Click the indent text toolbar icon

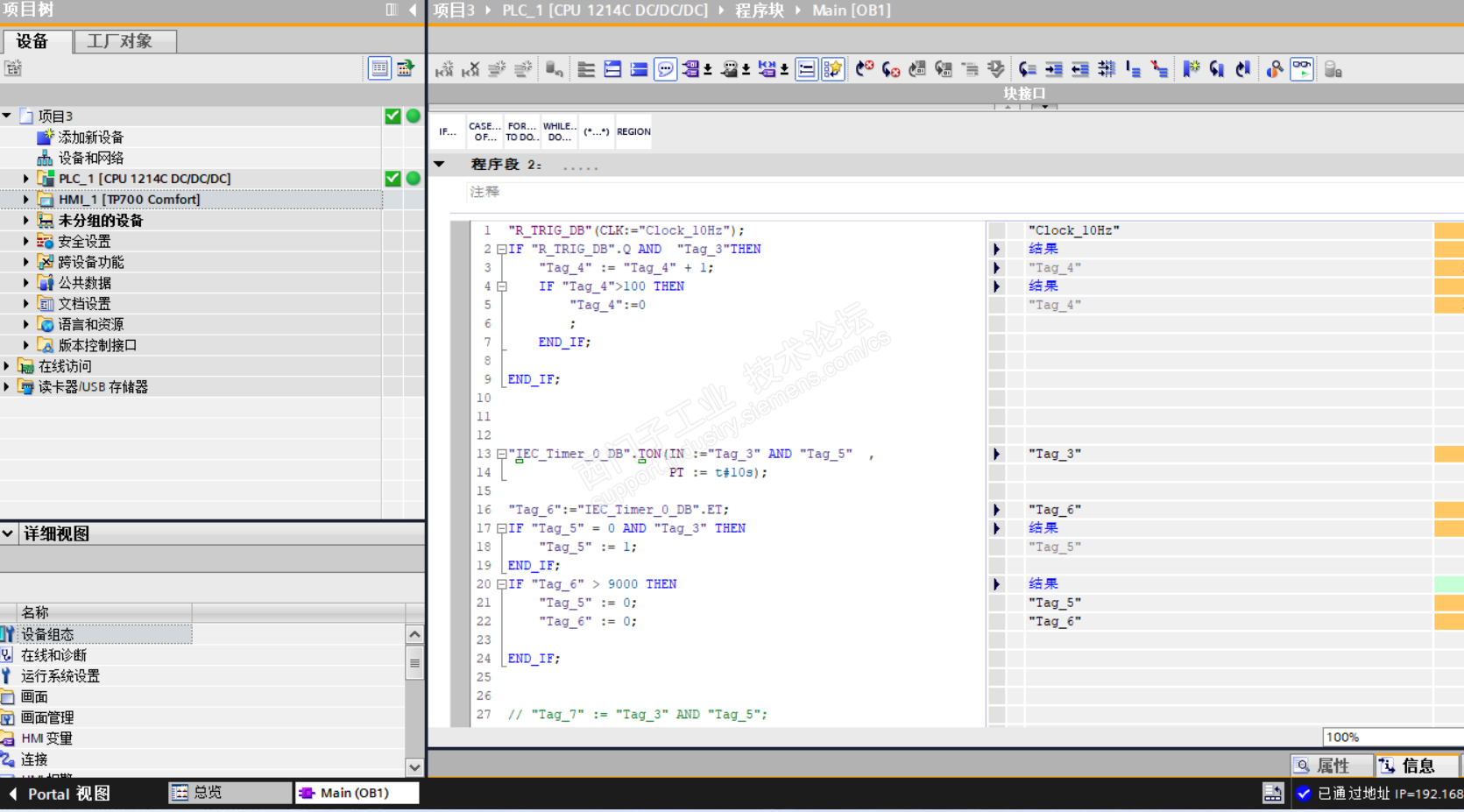coord(1054,69)
